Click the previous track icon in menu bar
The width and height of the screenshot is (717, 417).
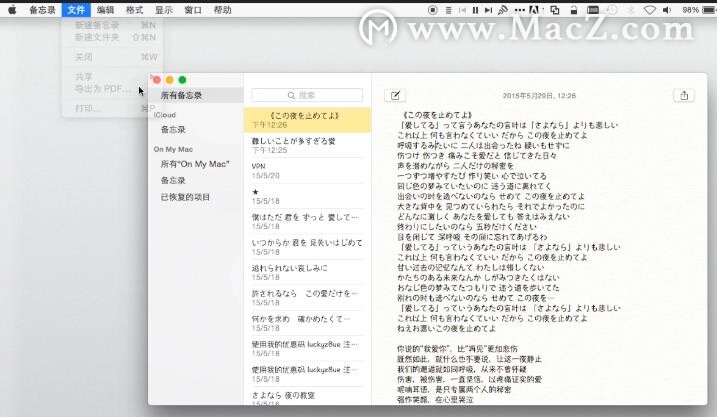[462, 10]
